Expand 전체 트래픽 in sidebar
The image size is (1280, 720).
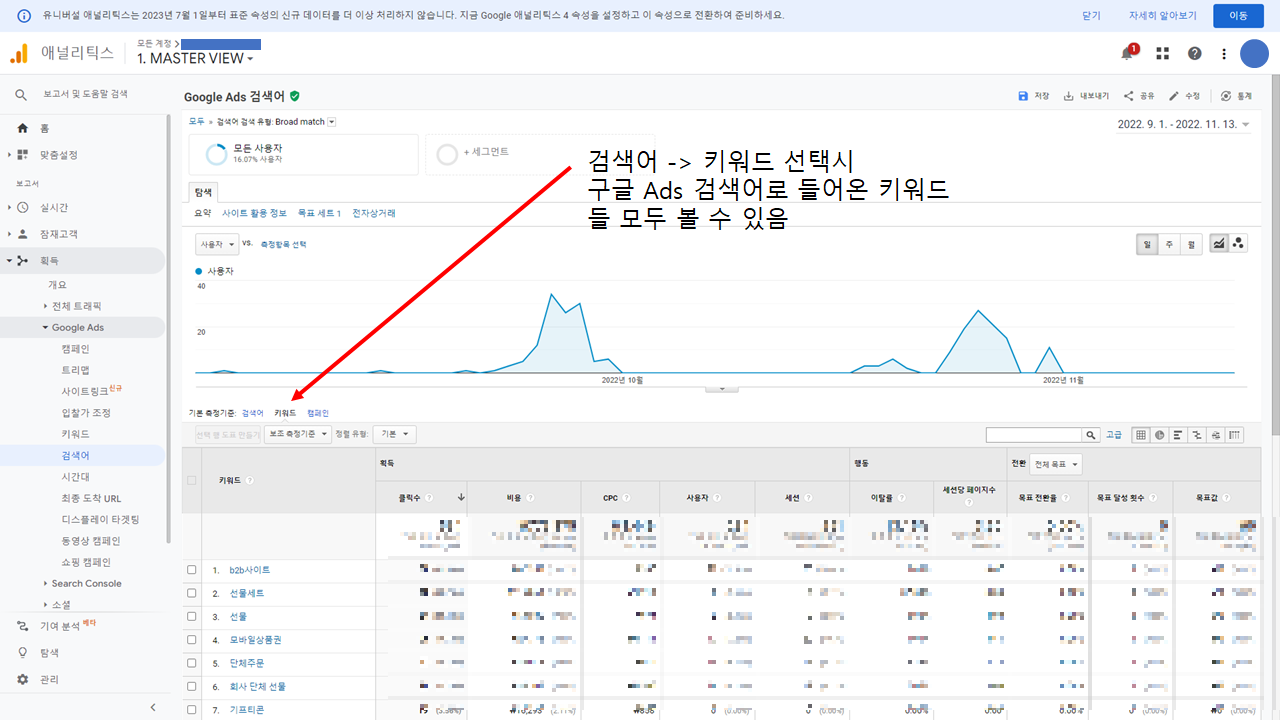(x=45, y=306)
